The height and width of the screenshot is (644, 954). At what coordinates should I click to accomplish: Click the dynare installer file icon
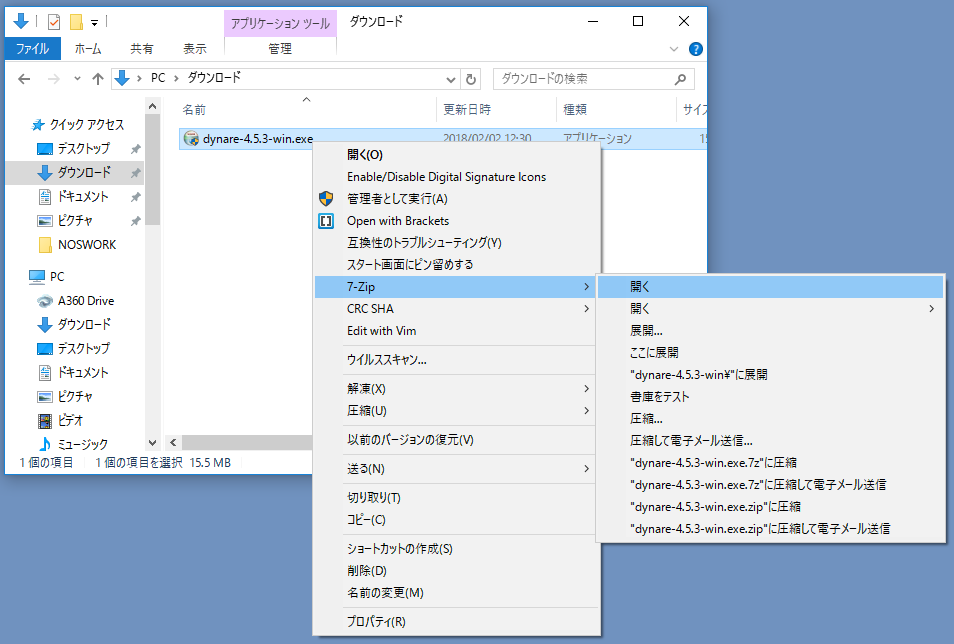point(191,139)
